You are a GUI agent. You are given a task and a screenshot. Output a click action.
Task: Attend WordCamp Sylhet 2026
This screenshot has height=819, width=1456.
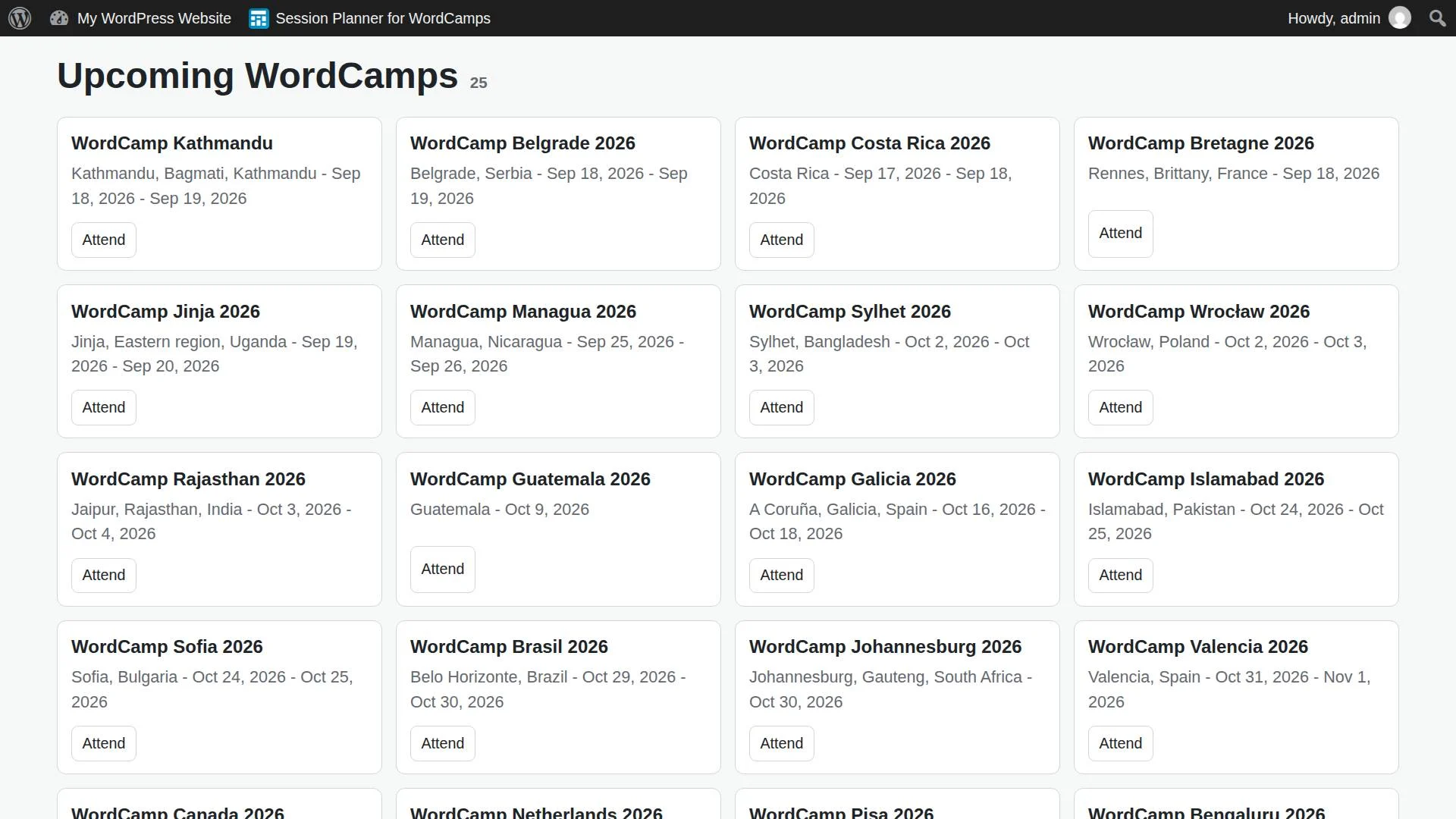tap(782, 407)
